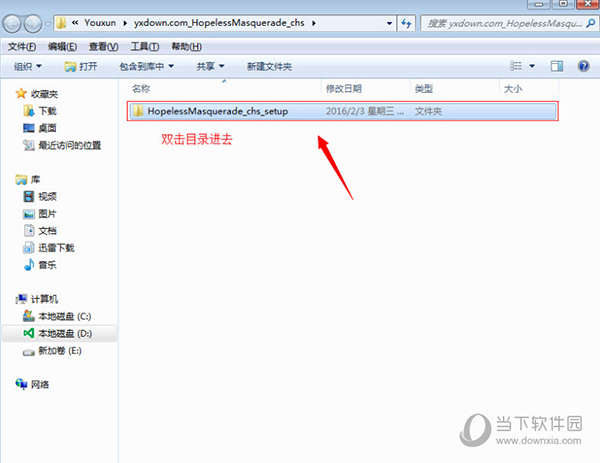This screenshot has height=463, width=600.
Task: Refresh the folder view
Action: pos(406,23)
